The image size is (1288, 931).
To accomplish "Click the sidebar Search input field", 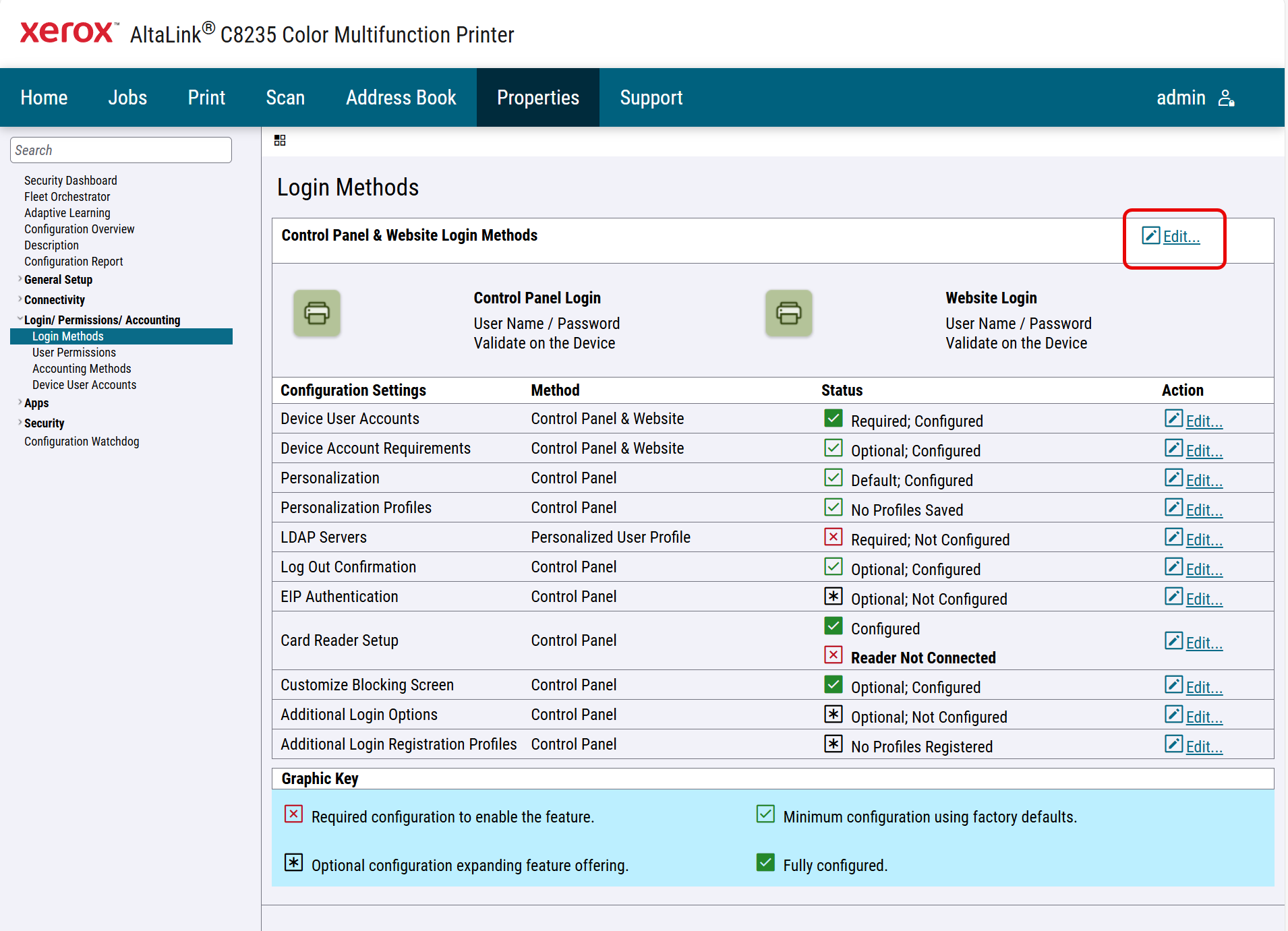I will (x=121, y=150).
